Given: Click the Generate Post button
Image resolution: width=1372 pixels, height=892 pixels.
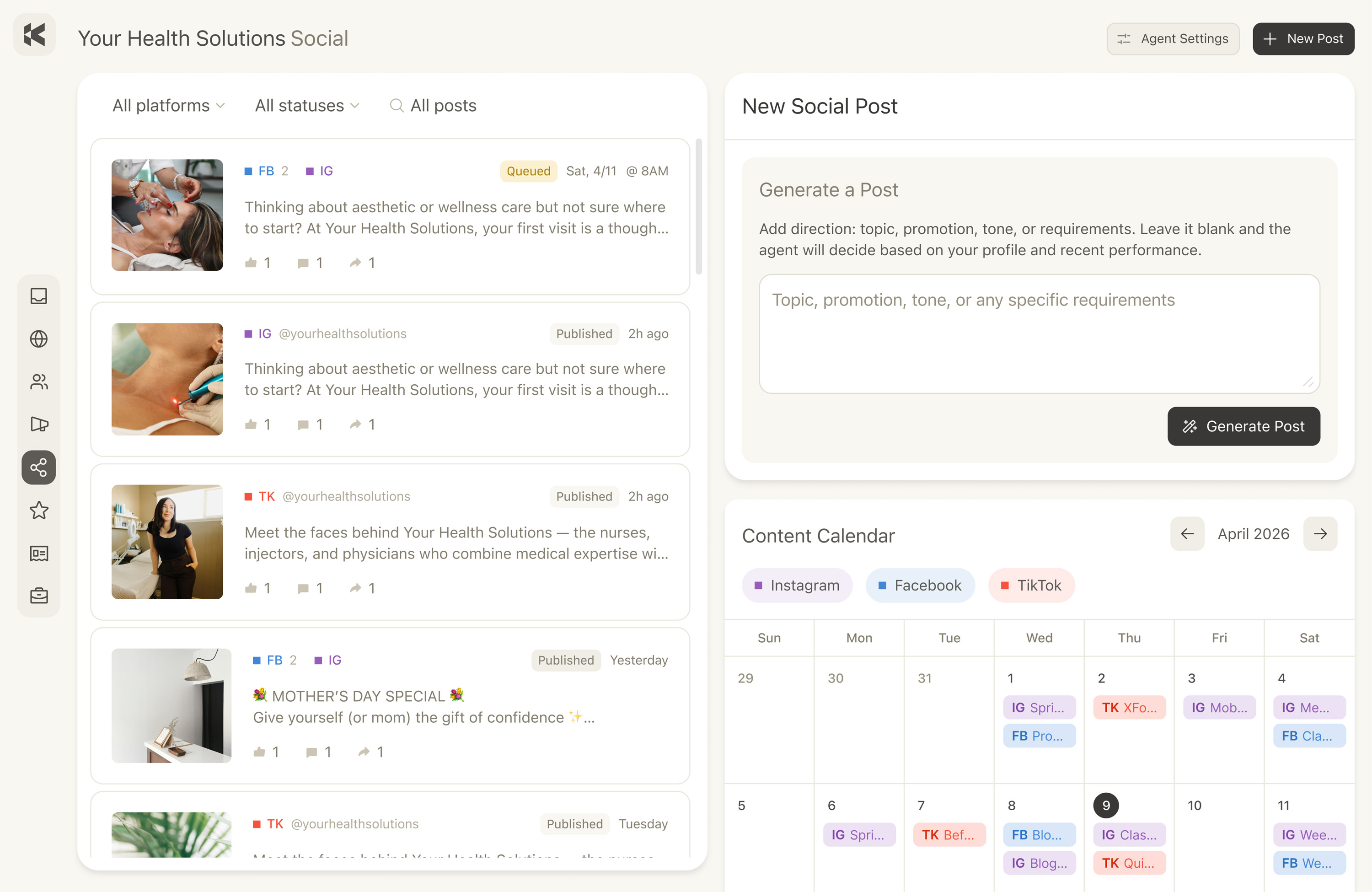Looking at the screenshot, I should pyautogui.click(x=1243, y=426).
